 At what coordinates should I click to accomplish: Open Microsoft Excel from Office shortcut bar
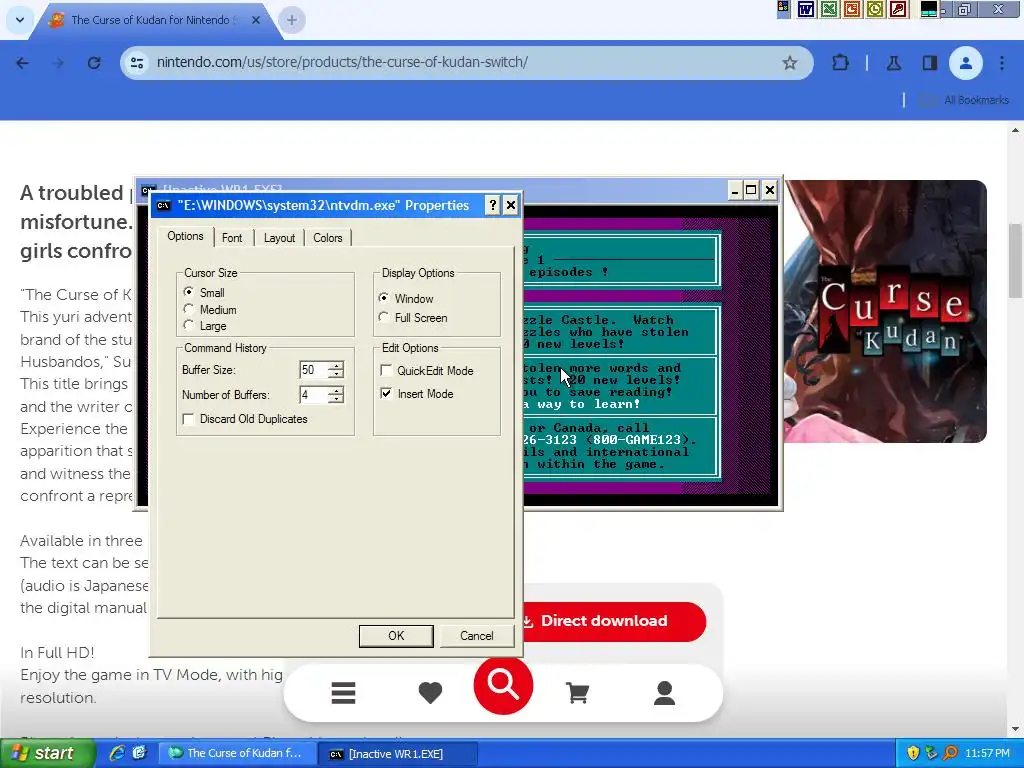[x=829, y=9]
